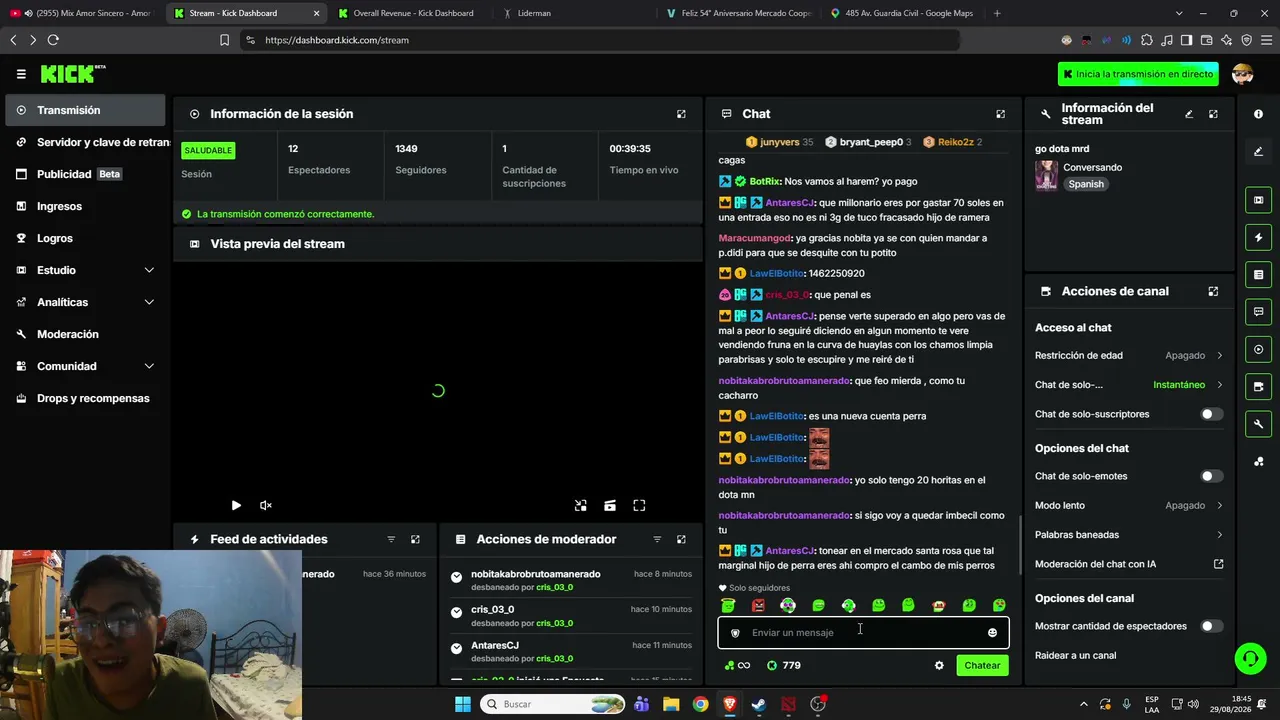Maximize the Información de la sesión panel
1280x720 pixels.
(681, 114)
